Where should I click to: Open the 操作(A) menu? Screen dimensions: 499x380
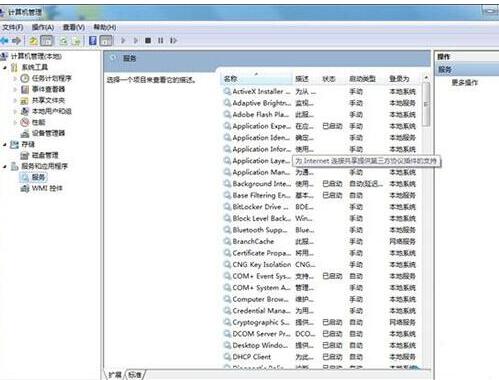(43, 27)
